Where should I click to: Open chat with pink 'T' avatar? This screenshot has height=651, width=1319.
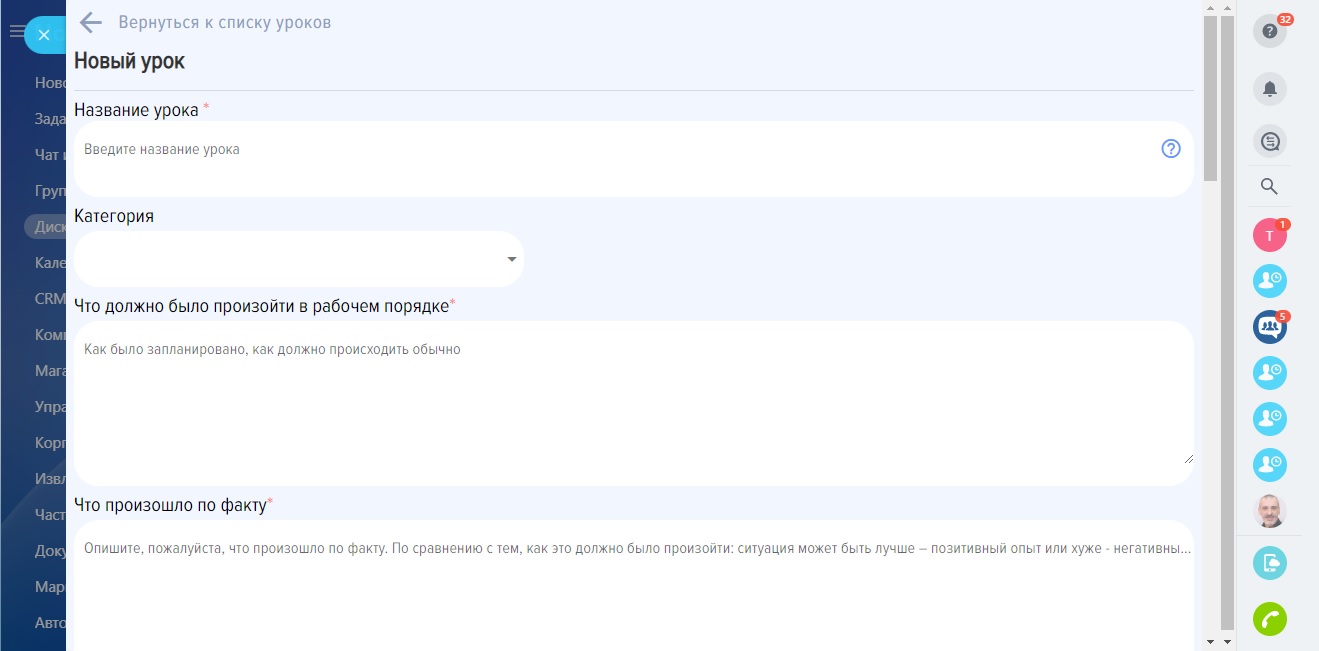(1270, 235)
